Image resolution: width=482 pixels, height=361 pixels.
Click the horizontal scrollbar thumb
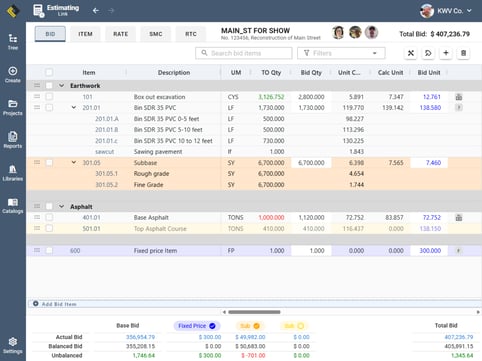[254, 312]
